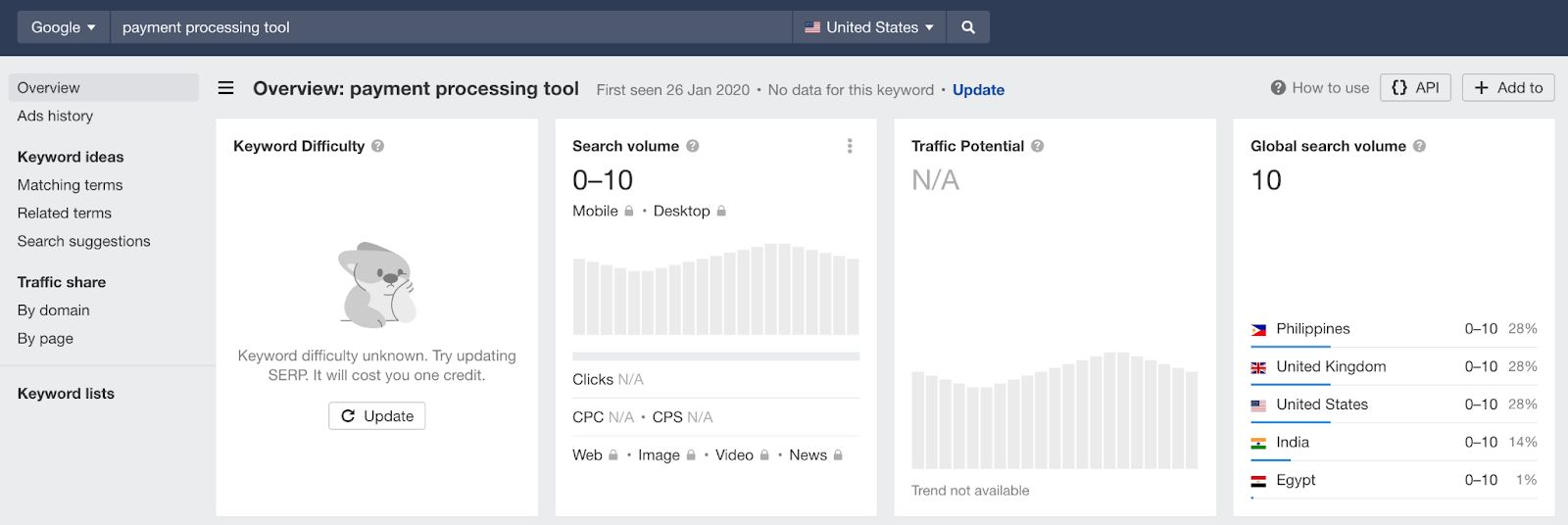The height and width of the screenshot is (525, 1568).
Task: Click the API button
Action: point(1415,88)
